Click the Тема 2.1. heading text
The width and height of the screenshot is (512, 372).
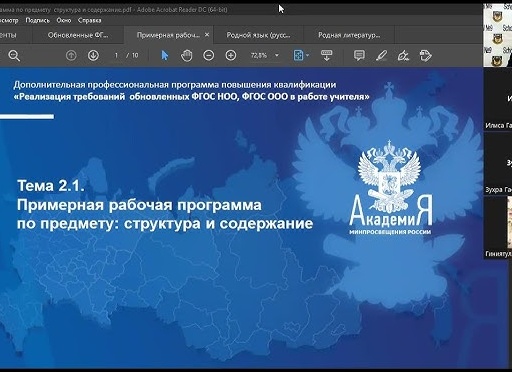click(51, 186)
